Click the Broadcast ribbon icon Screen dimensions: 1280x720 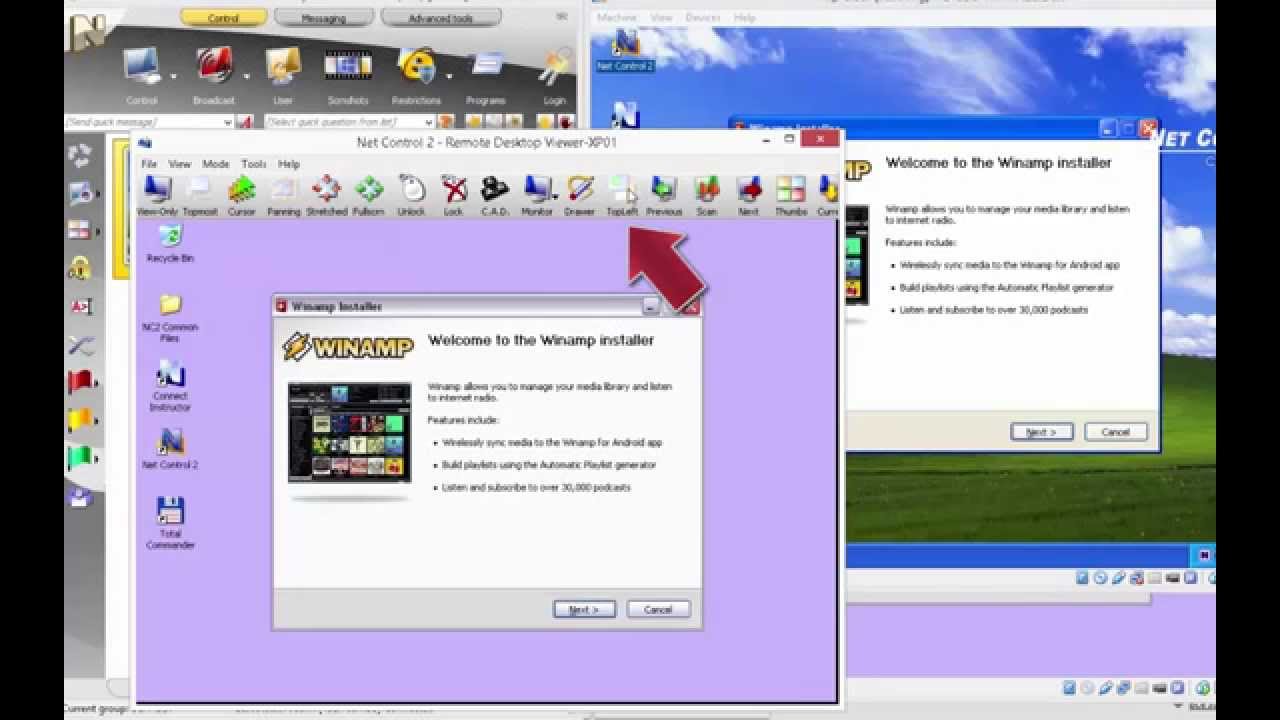214,75
